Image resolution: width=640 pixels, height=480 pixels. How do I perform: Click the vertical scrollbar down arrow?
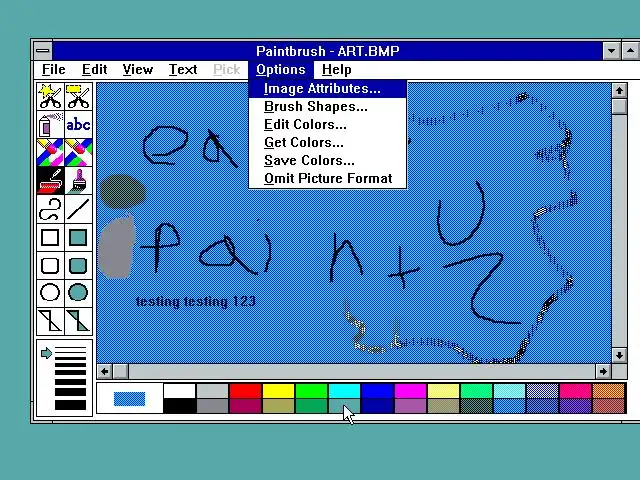[x=619, y=355]
